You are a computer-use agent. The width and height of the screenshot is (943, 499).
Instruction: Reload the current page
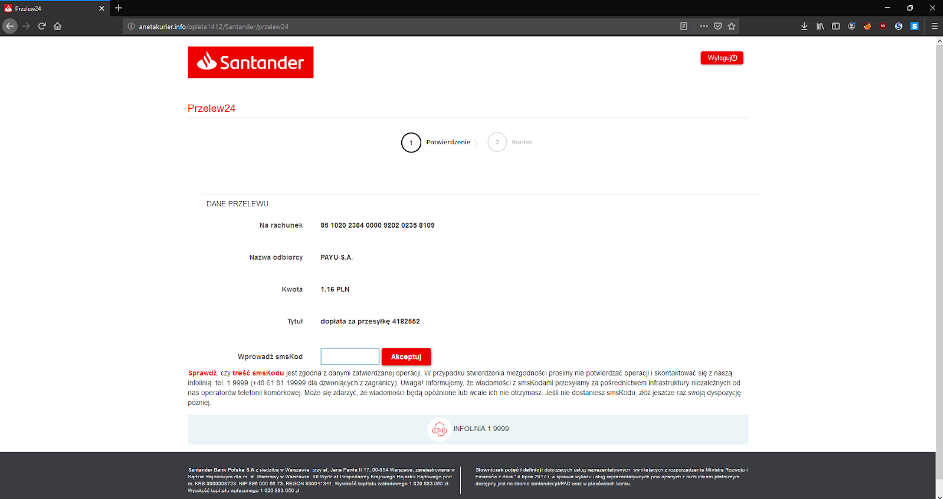pyautogui.click(x=42, y=26)
